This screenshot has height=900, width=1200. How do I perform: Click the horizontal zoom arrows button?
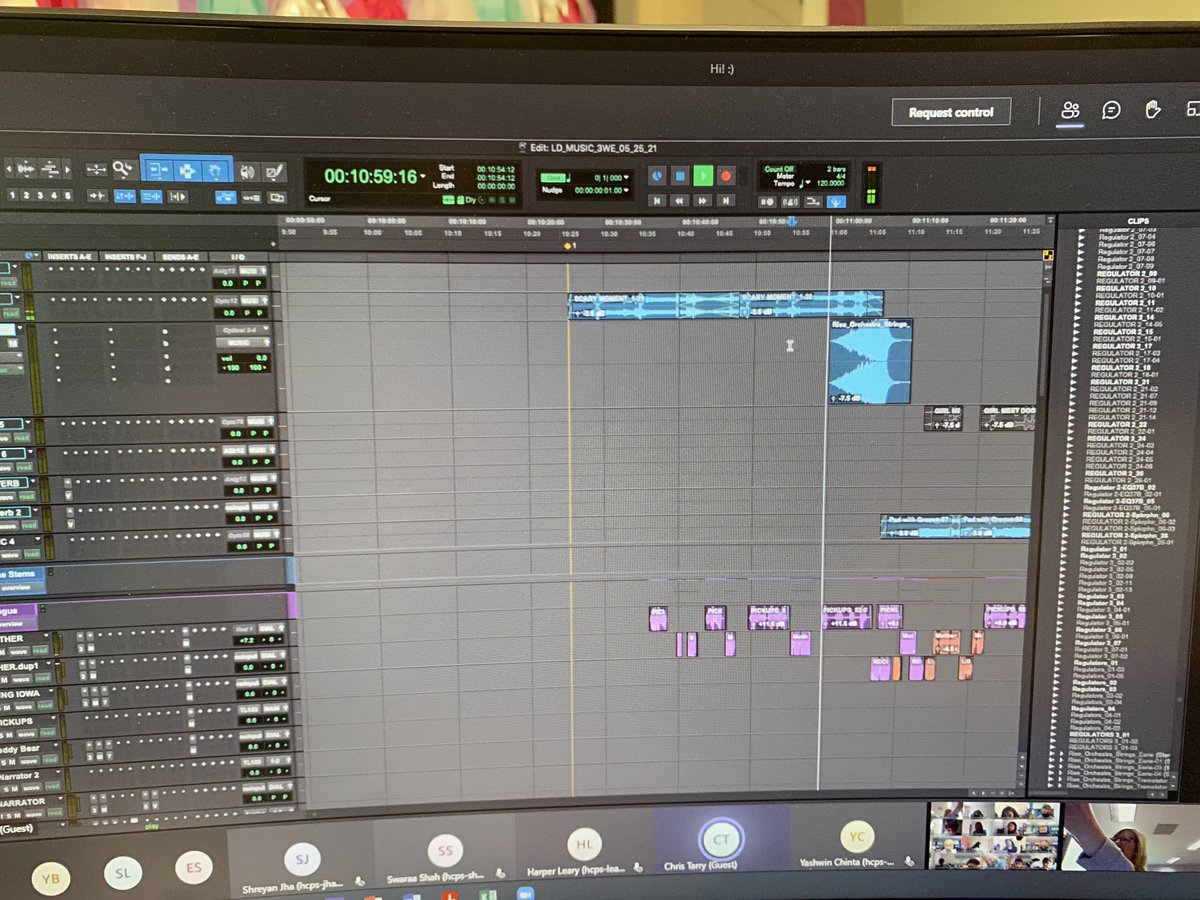click(97, 169)
